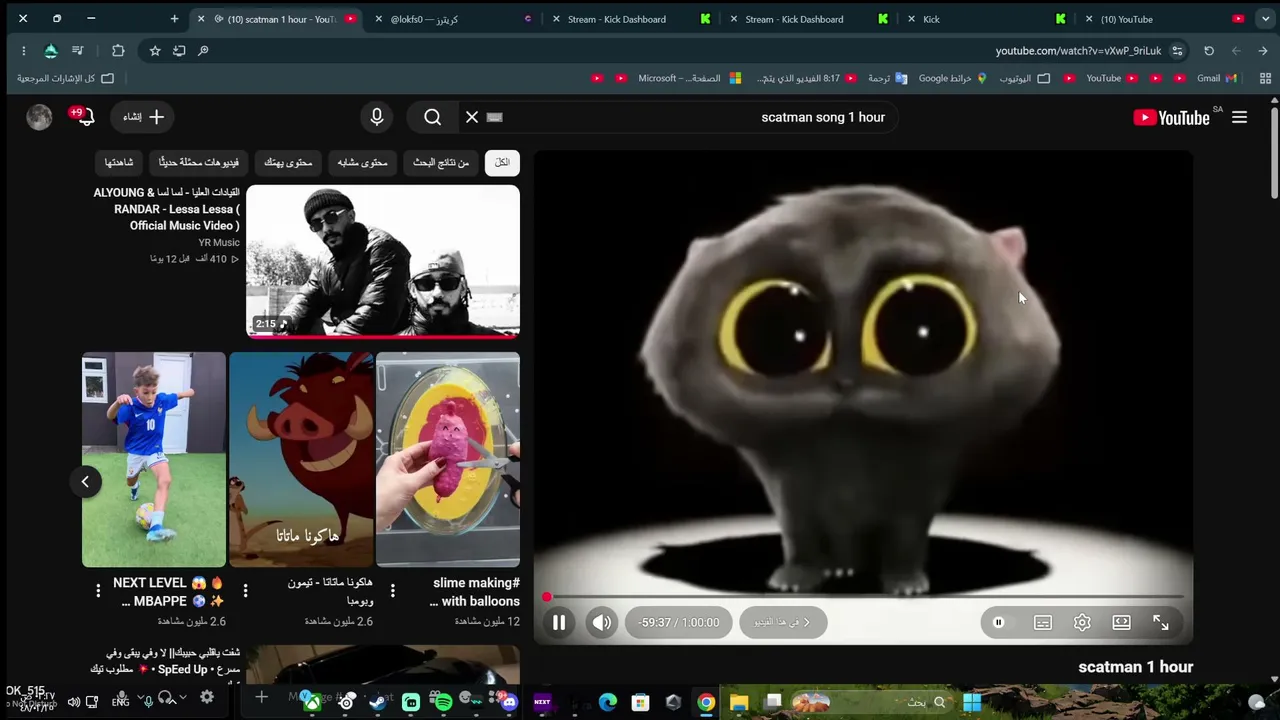Close the "@lokfs0" browser tab
This screenshot has width=1280, height=720.
[379, 19]
